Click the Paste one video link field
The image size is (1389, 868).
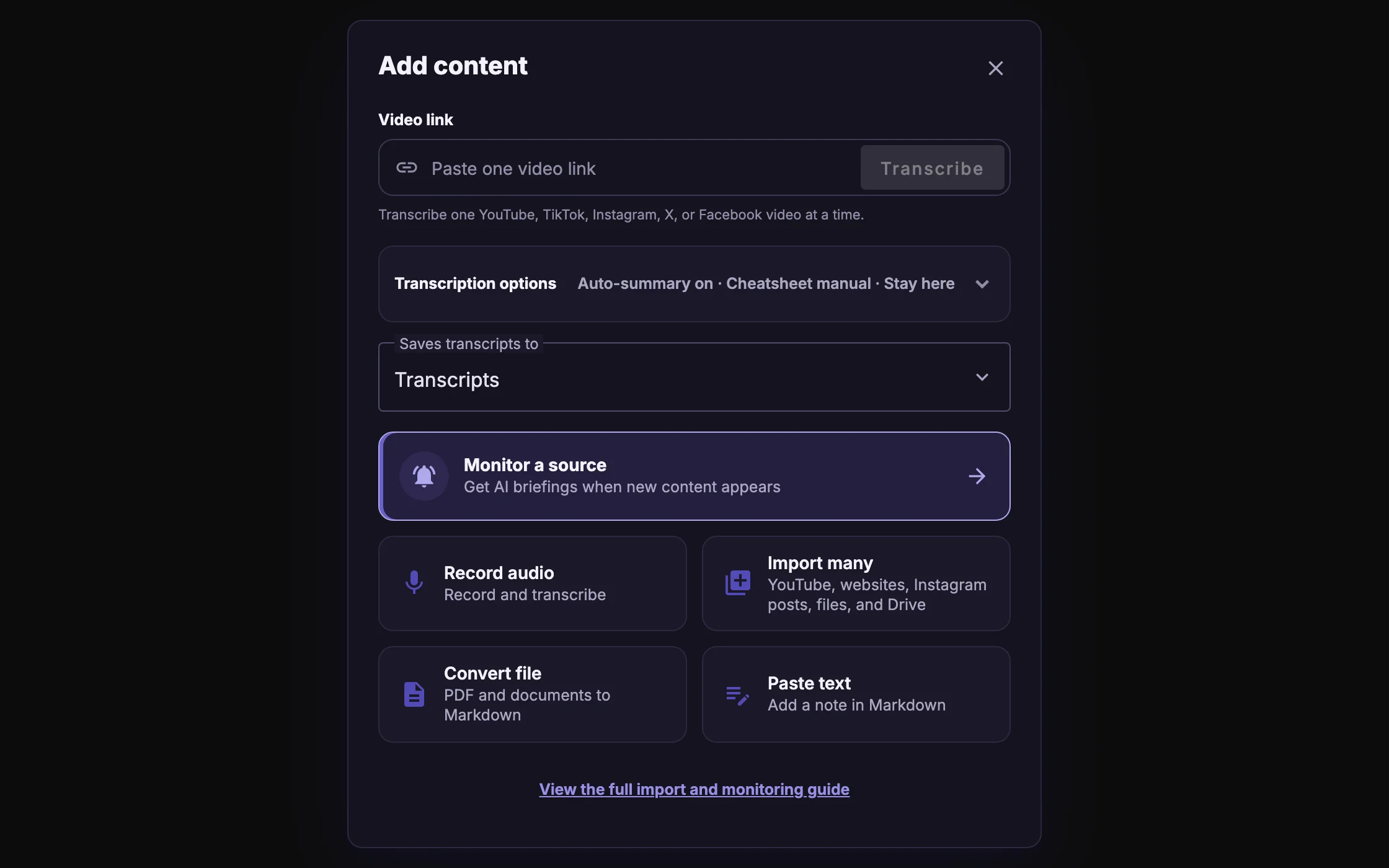(x=641, y=168)
